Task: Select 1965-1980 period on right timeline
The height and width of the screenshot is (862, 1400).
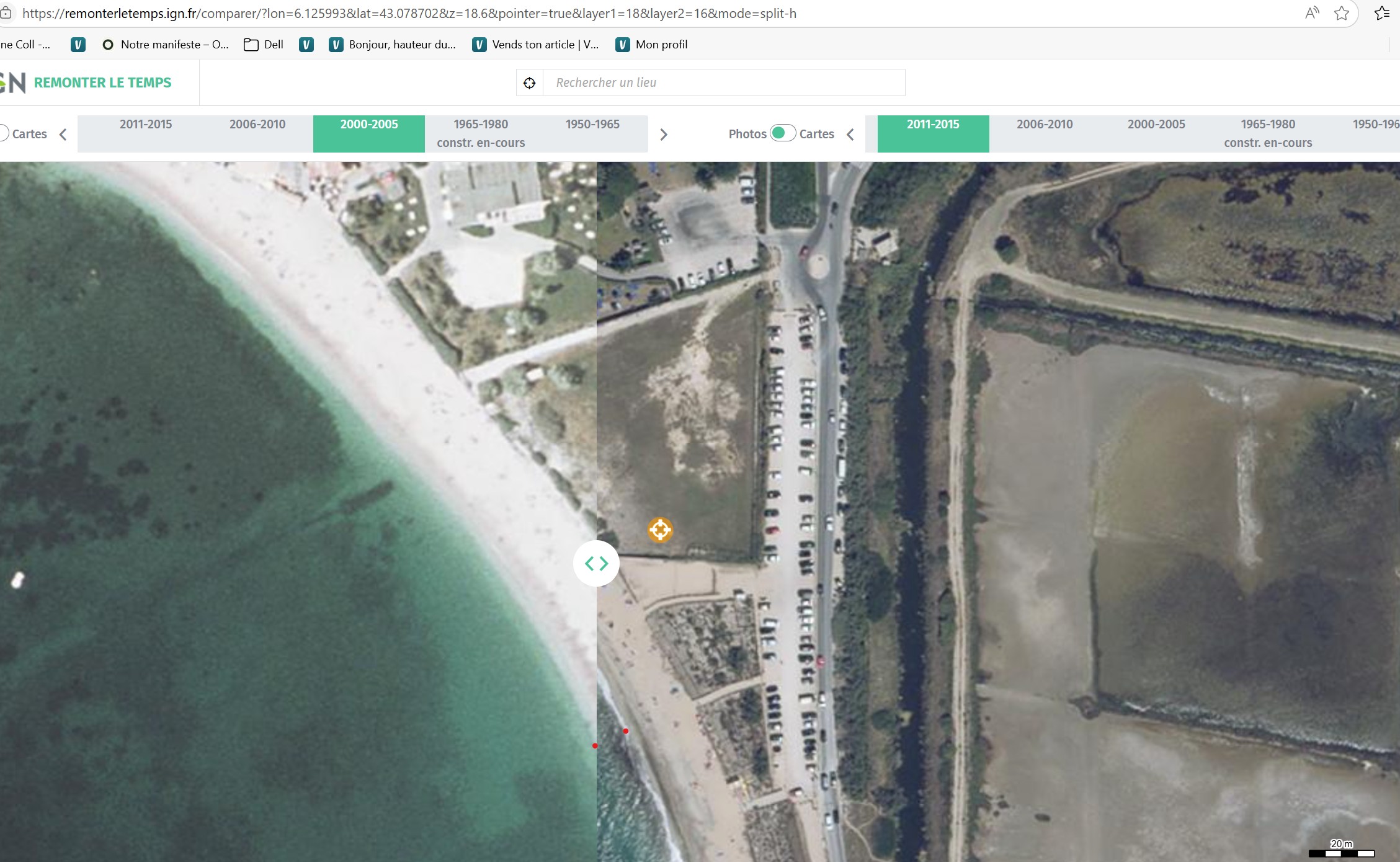Action: (1267, 133)
